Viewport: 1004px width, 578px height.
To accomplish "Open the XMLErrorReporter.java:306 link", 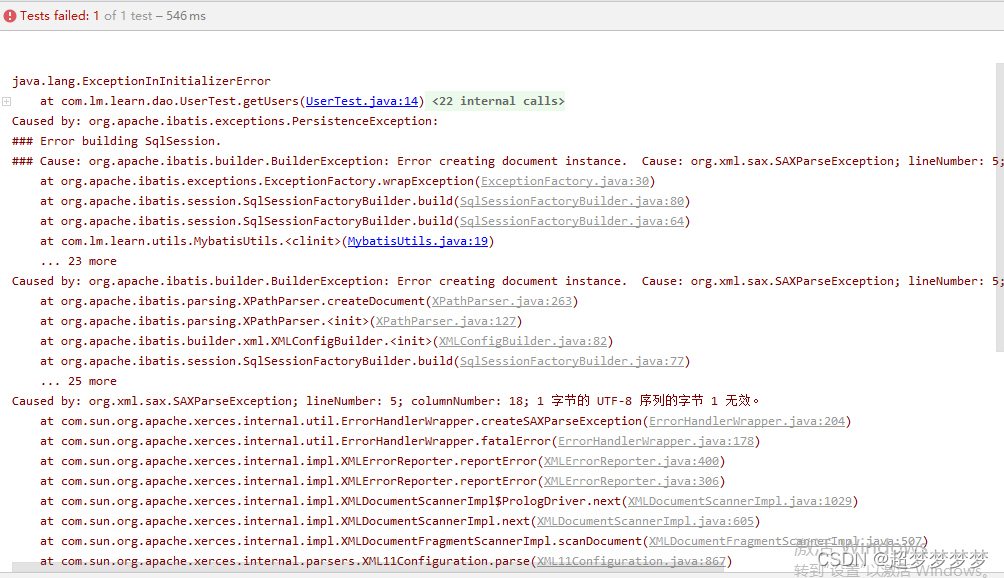I will coord(631,481).
